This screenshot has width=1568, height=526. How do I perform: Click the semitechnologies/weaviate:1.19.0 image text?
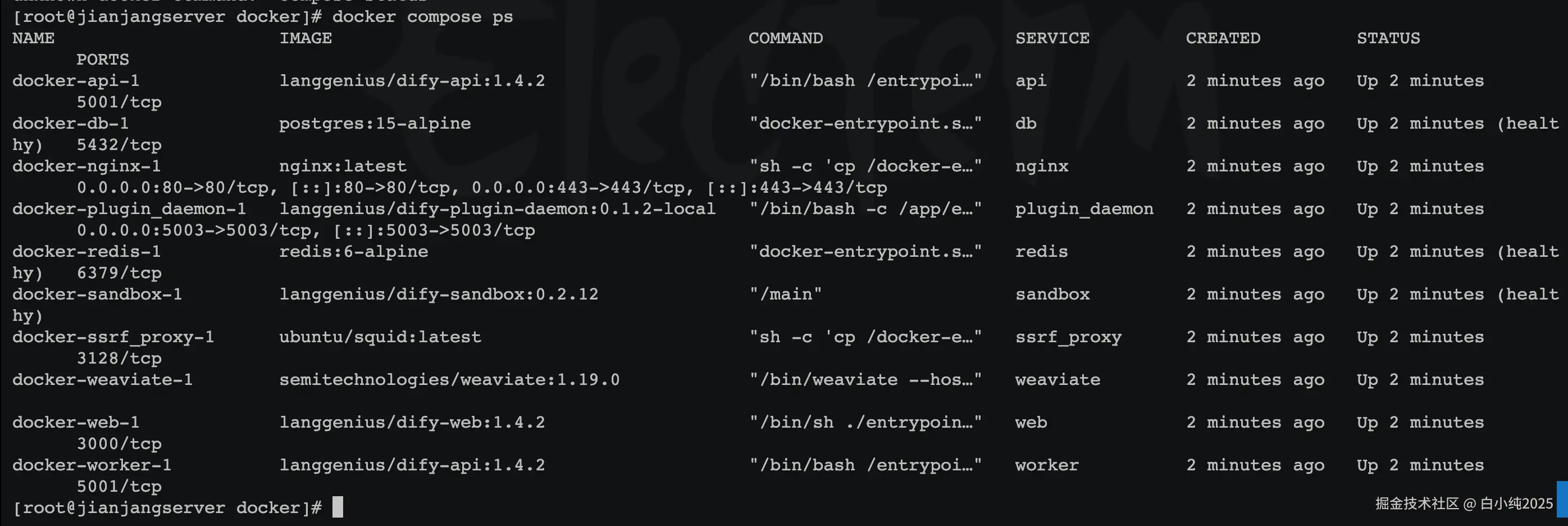(x=449, y=380)
